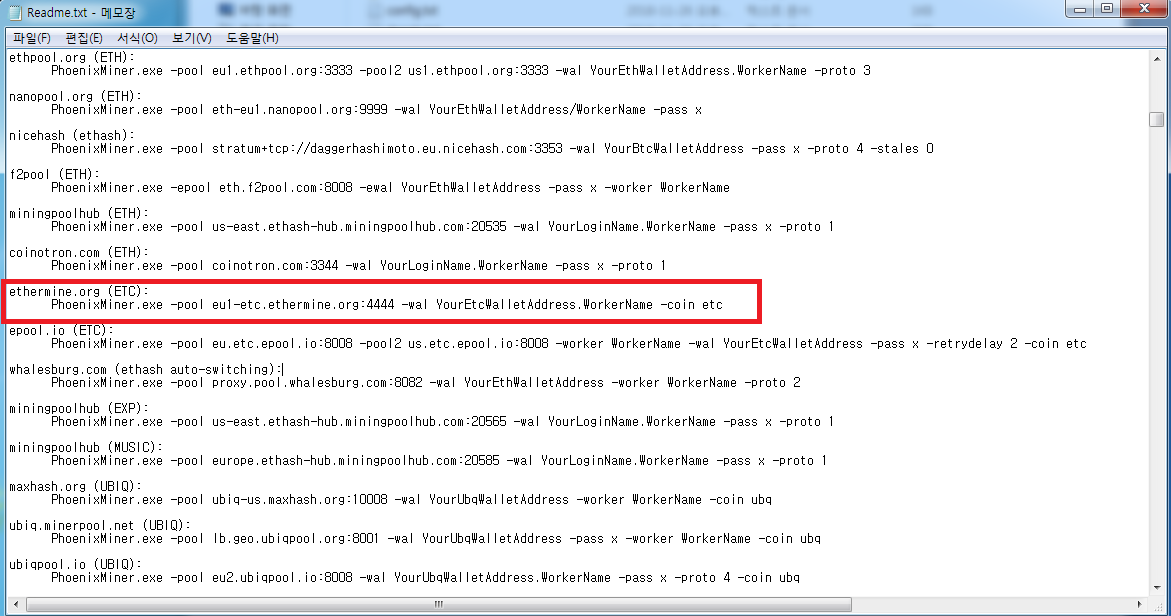The width and height of the screenshot is (1171, 616).
Task: Click the 'miningpoolhub (EXP):' heading
Action: [79, 408]
